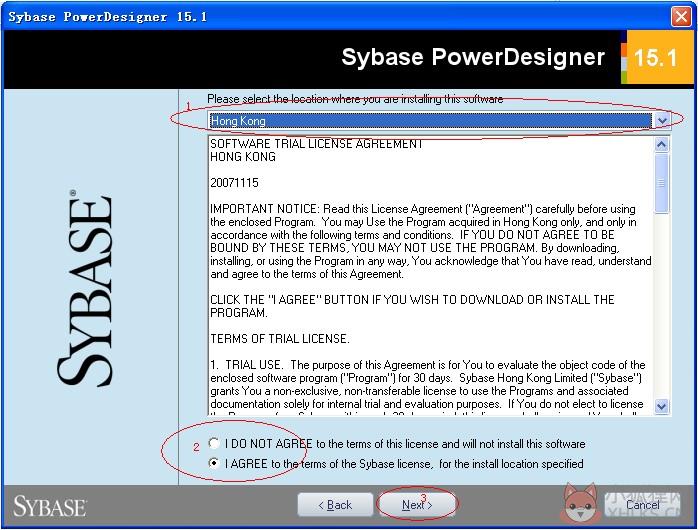Viewport: 698px width, 530px height.
Task: Select the I AGREE radio button
Action: coord(214,463)
